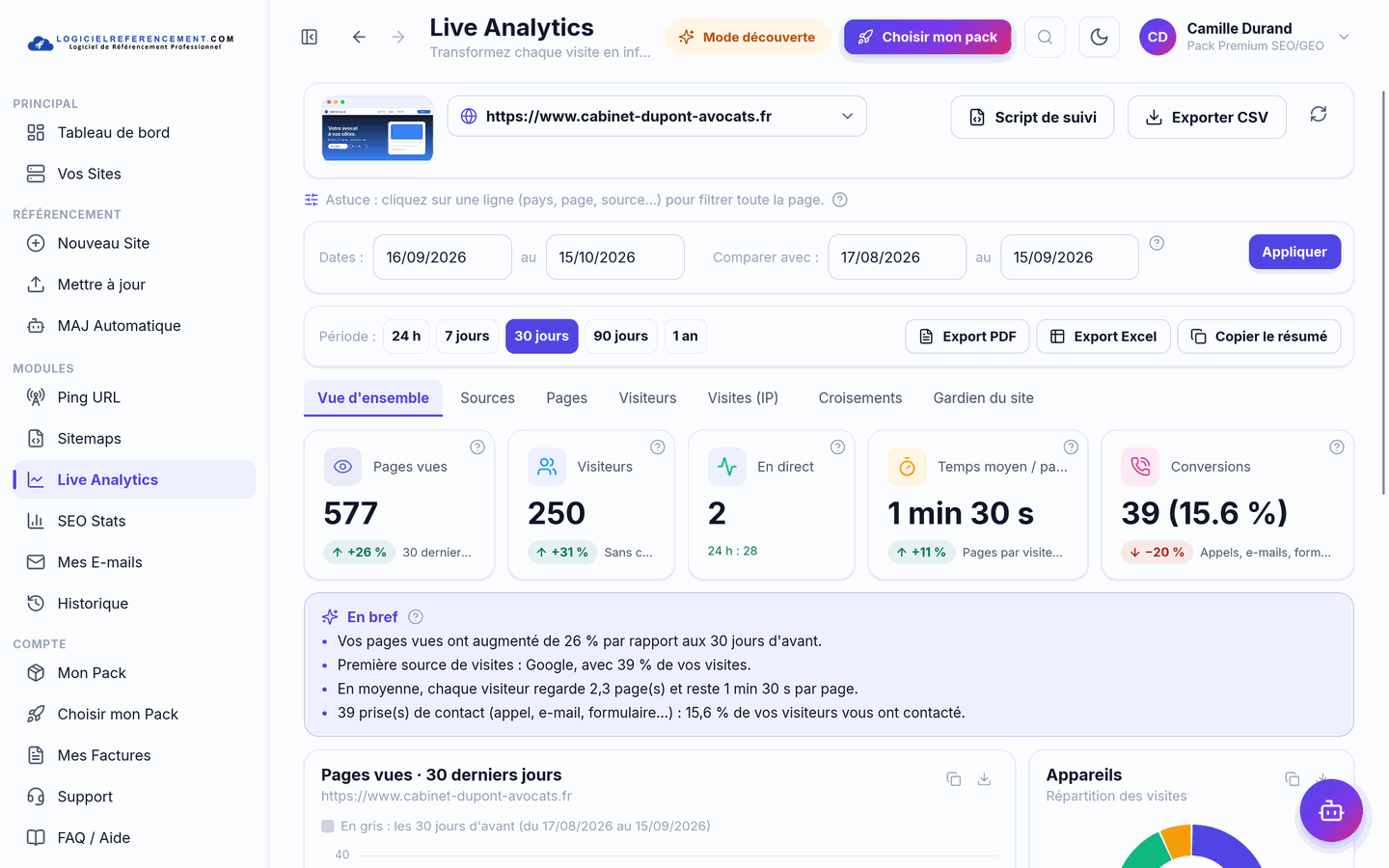The height and width of the screenshot is (868, 1389).
Task: Click Mode découverte button
Action: (x=748, y=37)
